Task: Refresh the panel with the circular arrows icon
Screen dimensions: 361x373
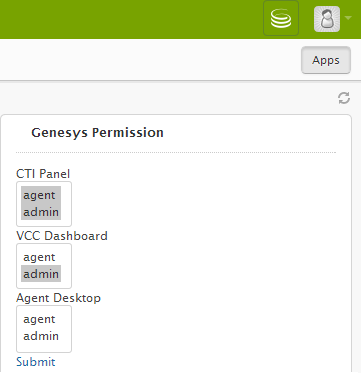Action: (344, 98)
